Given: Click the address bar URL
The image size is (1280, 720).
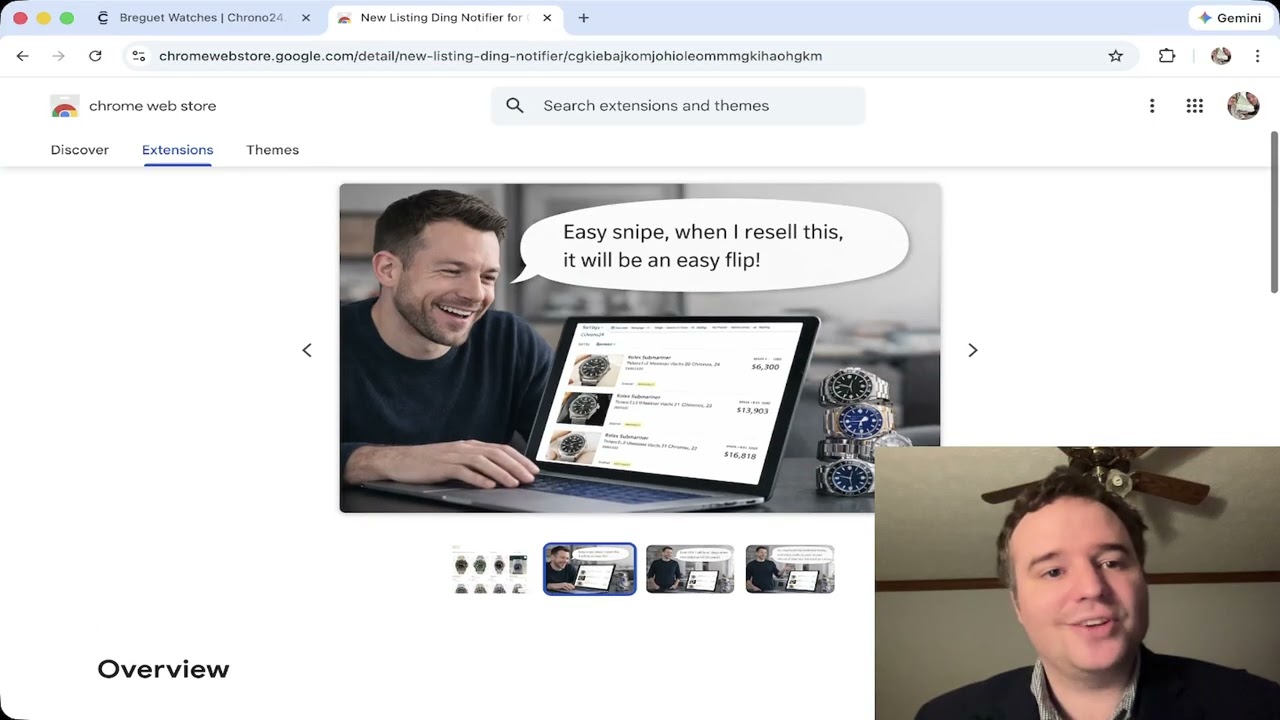Looking at the screenshot, I should click(x=490, y=56).
